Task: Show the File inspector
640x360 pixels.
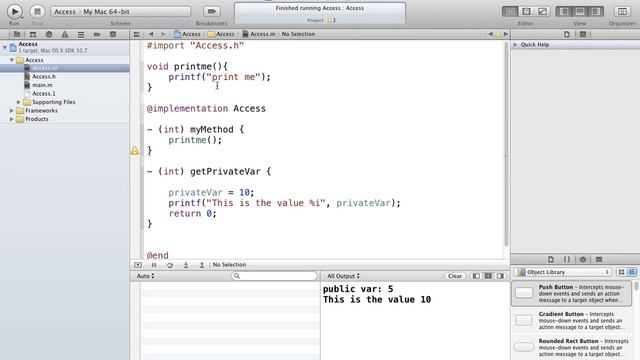Action: [x=567, y=34]
